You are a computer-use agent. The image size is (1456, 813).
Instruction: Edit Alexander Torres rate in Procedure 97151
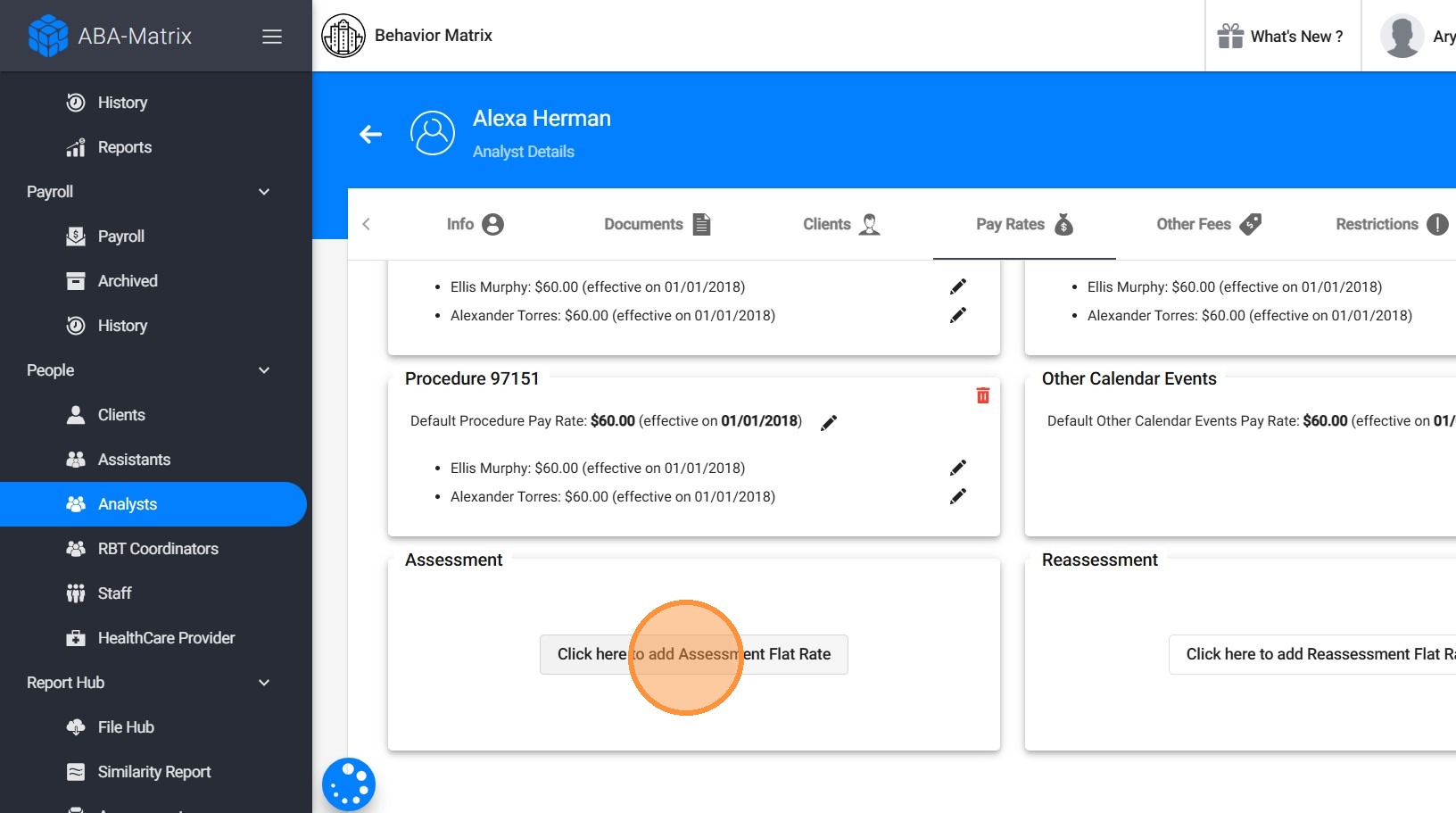point(958,496)
